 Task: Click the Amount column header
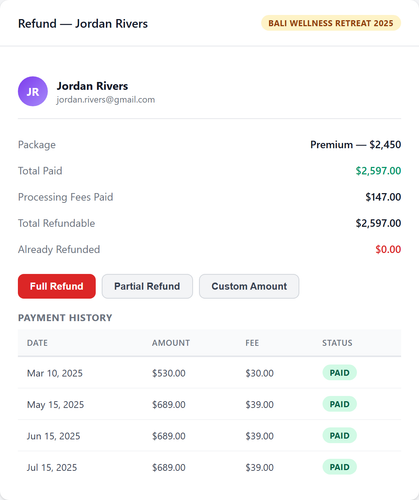[171, 343]
